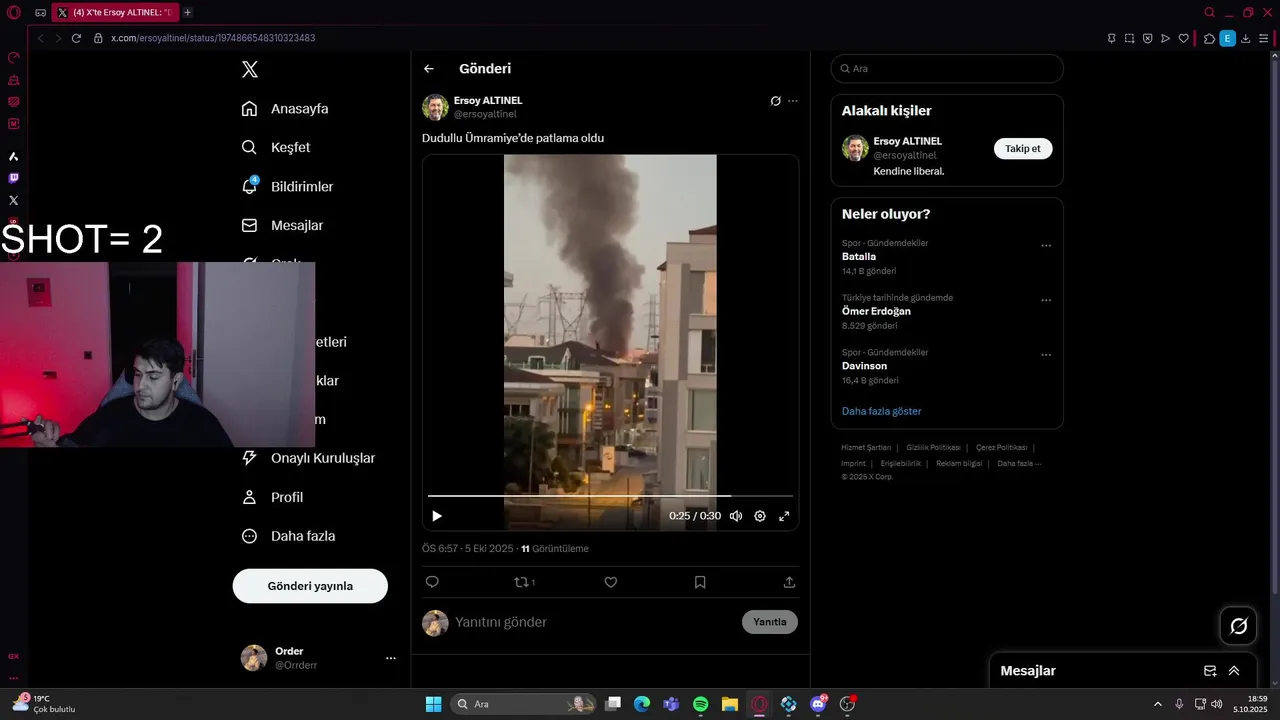Expand the Daha fazla menu
This screenshot has width=1280, height=720.
click(288, 536)
